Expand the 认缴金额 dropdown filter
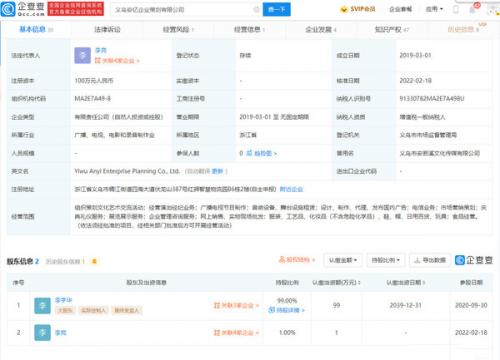Image resolution: width=500 pixels, height=360 pixels. pos(343,260)
